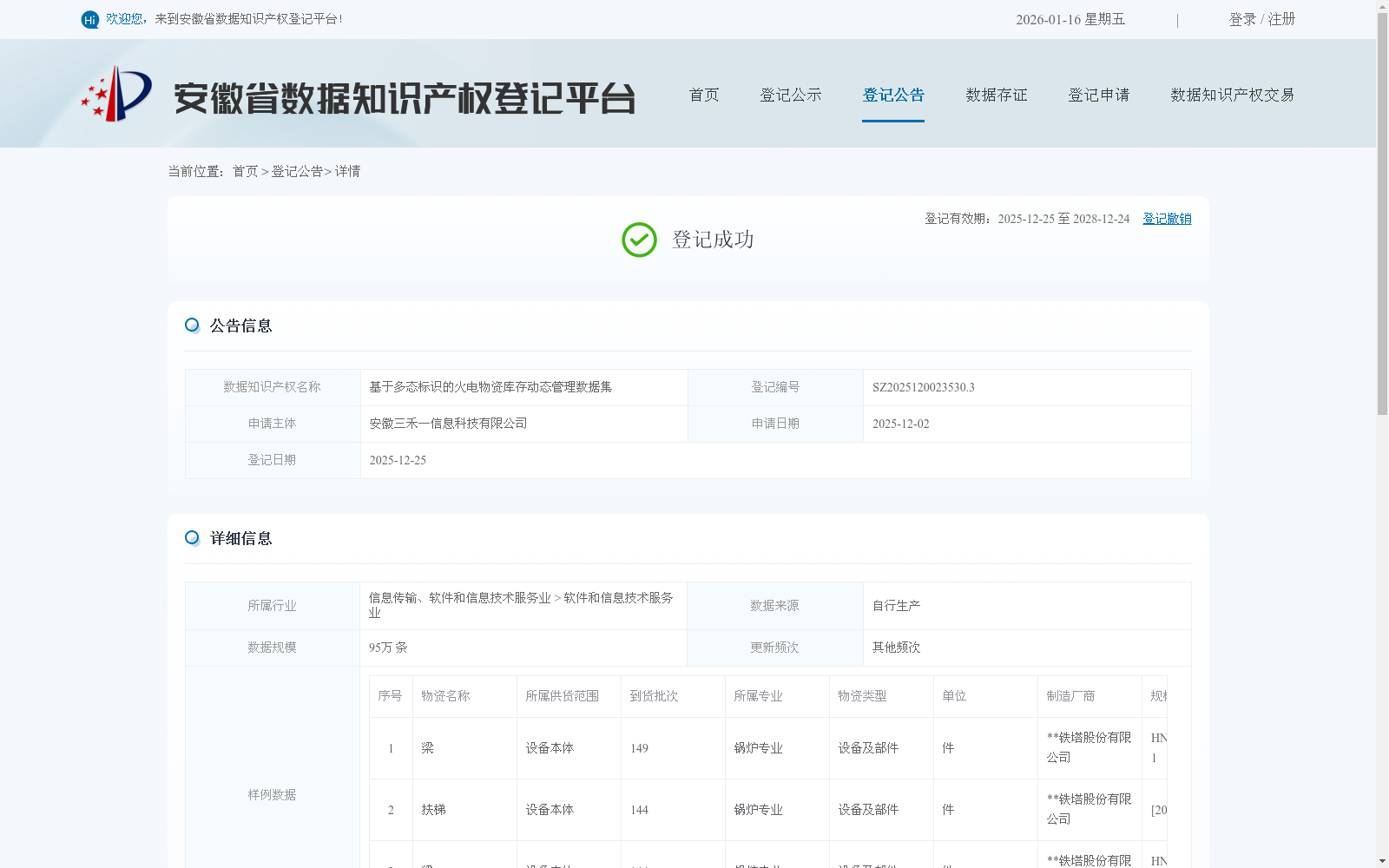Click the page scrollbar down arrow
The height and width of the screenshot is (868, 1389).
tap(1382, 861)
